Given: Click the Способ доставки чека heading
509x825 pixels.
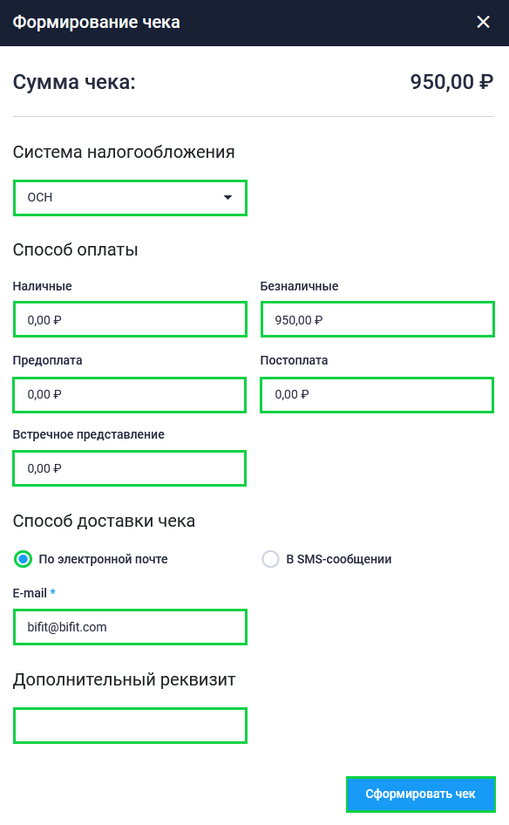Looking at the screenshot, I should [x=104, y=521].
